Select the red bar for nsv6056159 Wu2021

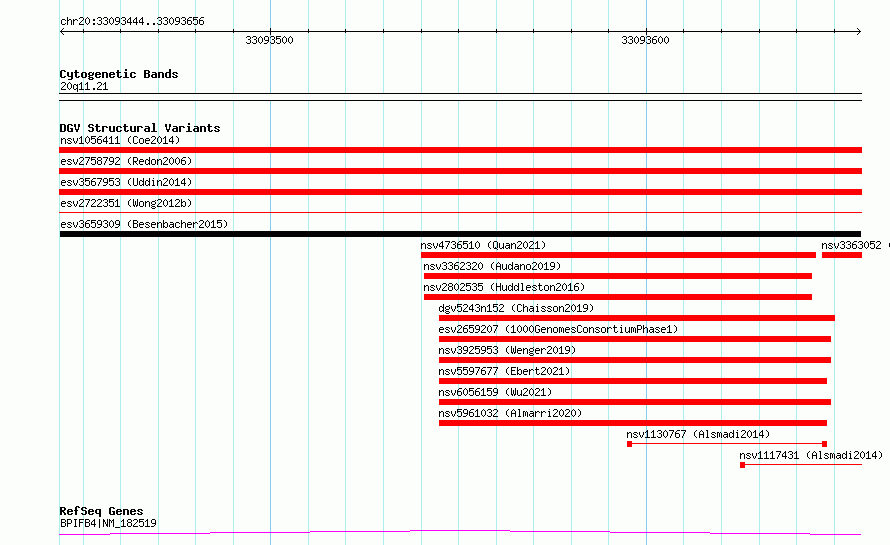coord(635,402)
